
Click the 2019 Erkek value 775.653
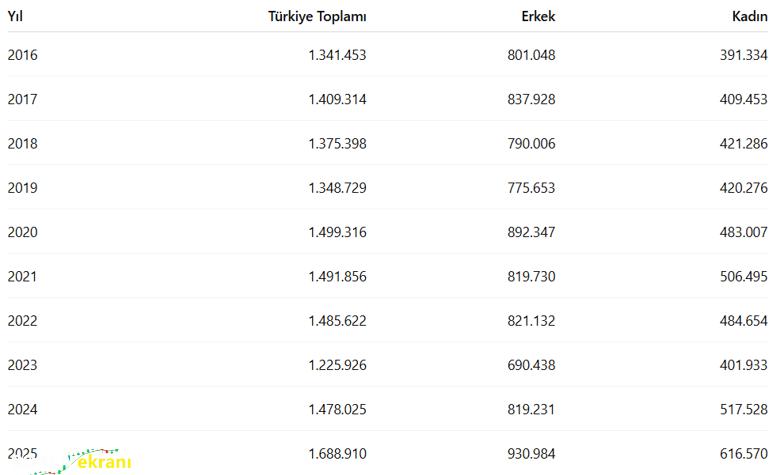(531, 188)
